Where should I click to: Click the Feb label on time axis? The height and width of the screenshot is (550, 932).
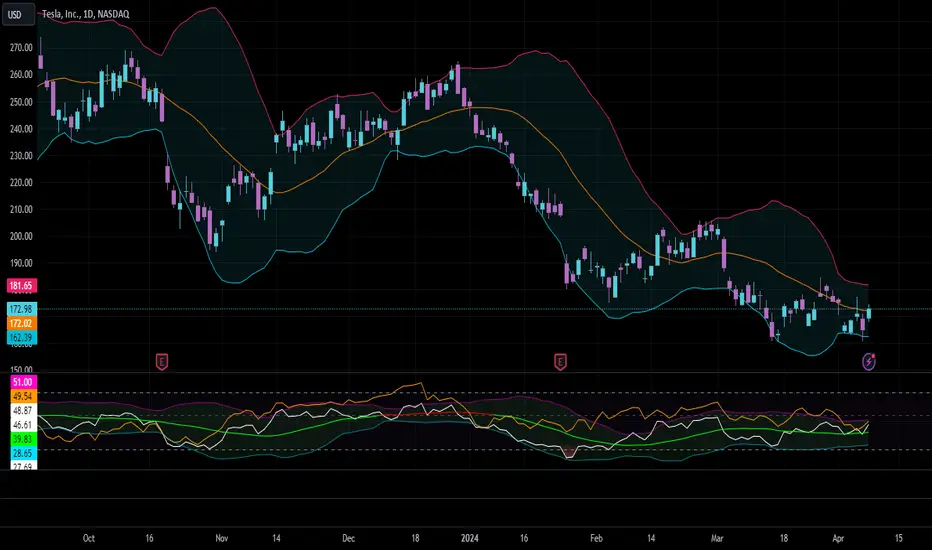[596, 538]
